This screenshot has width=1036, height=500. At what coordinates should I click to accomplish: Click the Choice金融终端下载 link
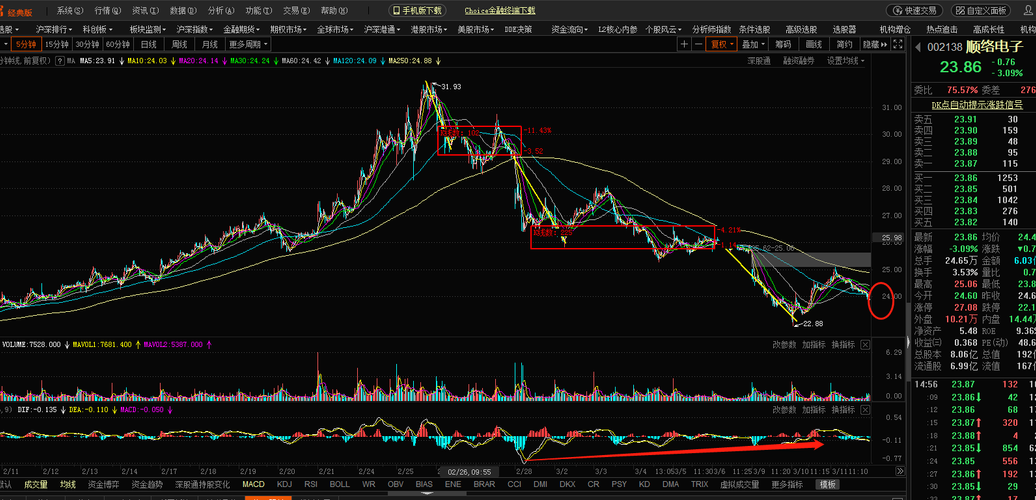tap(500, 11)
